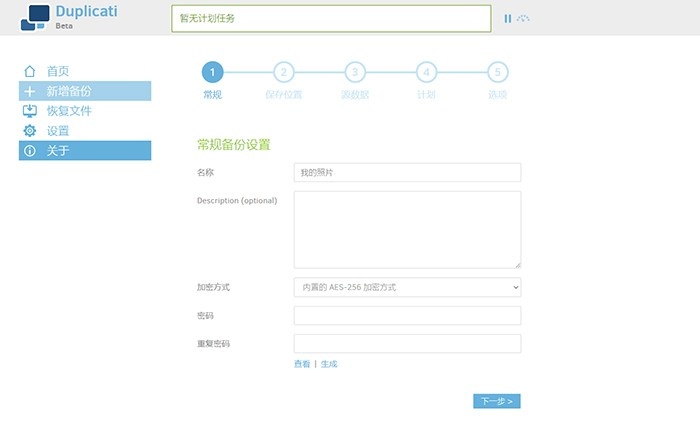
Task: Click the 下一步 > next button
Action: pos(497,401)
